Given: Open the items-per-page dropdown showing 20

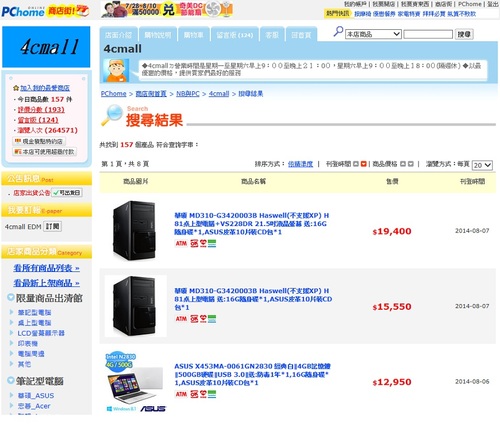Looking at the screenshot, I should click(482, 165).
